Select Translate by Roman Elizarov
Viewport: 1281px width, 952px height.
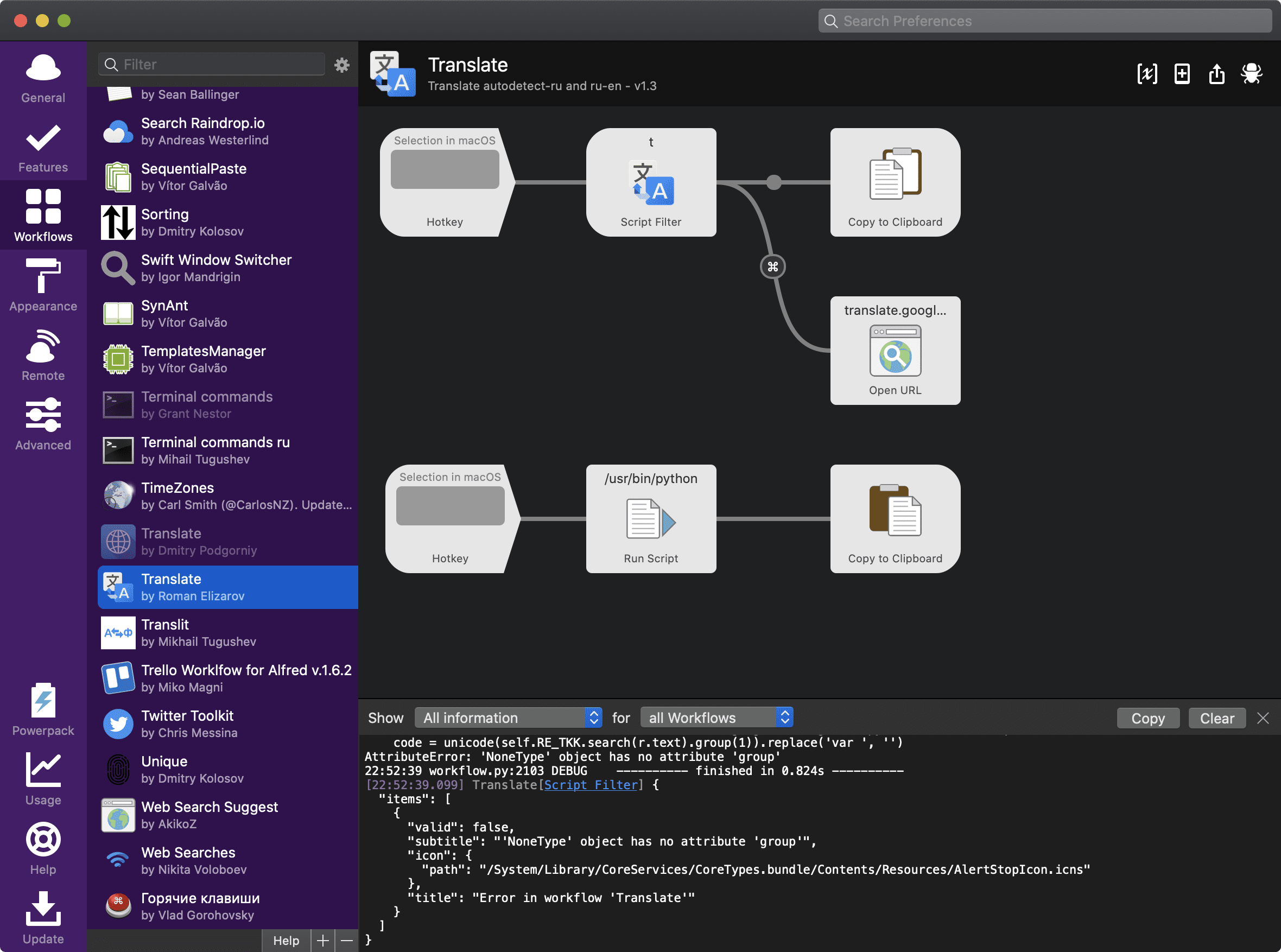227,587
